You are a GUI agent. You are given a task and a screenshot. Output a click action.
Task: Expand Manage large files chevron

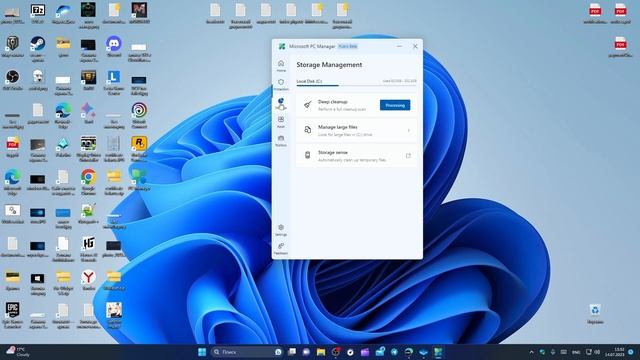pos(409,130)
